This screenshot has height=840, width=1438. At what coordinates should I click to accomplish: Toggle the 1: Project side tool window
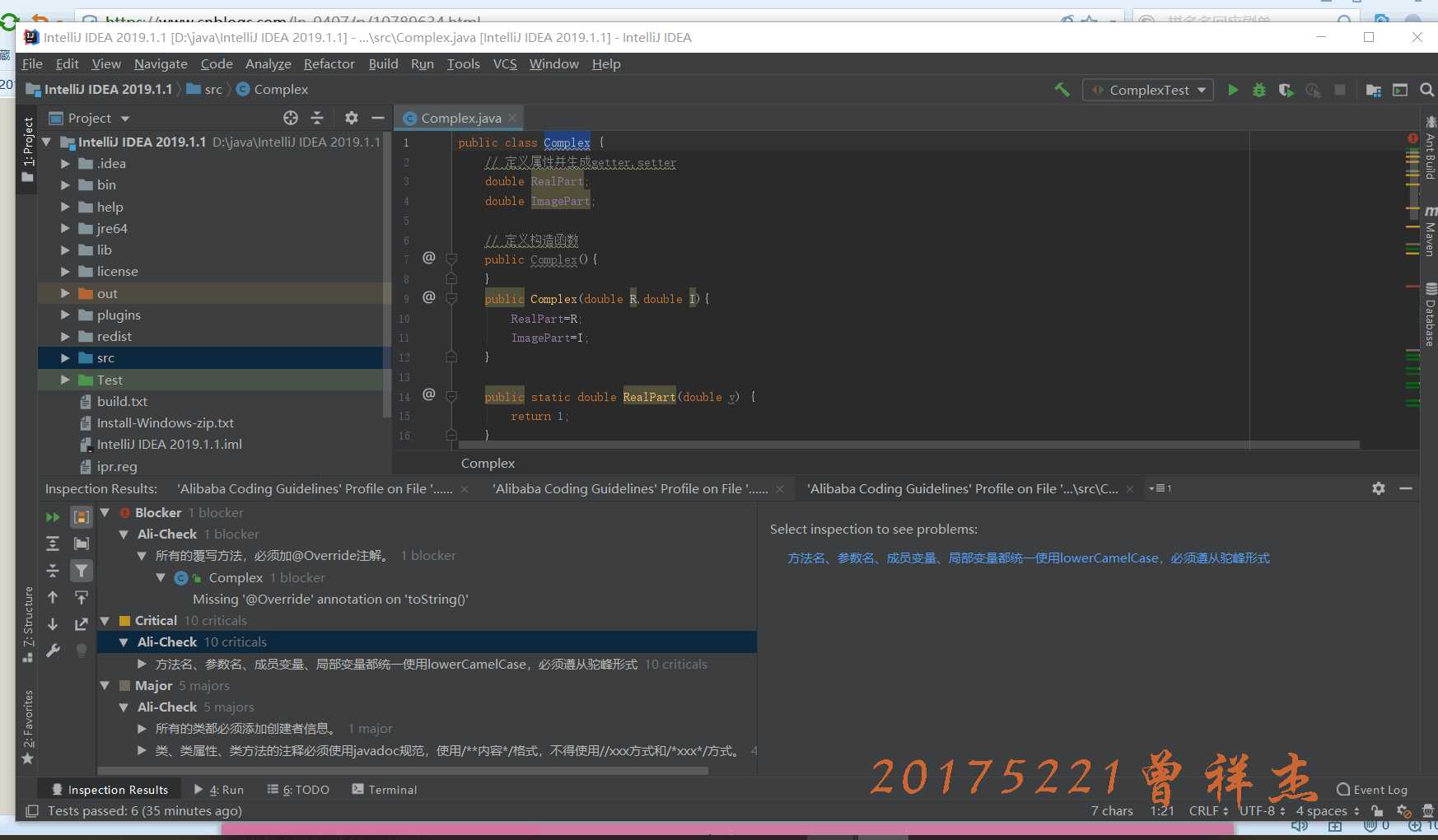coord(27,149)
